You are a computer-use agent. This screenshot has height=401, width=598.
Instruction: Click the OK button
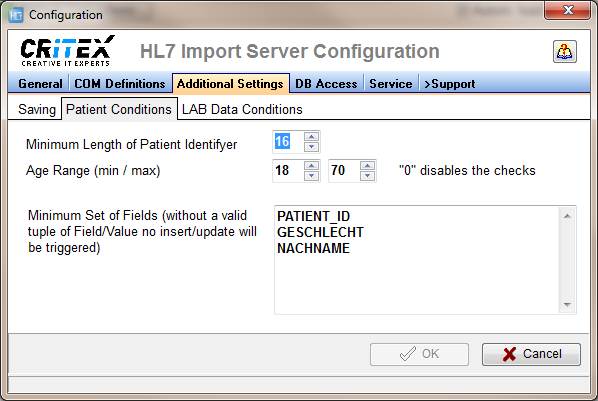coord(419,354)
